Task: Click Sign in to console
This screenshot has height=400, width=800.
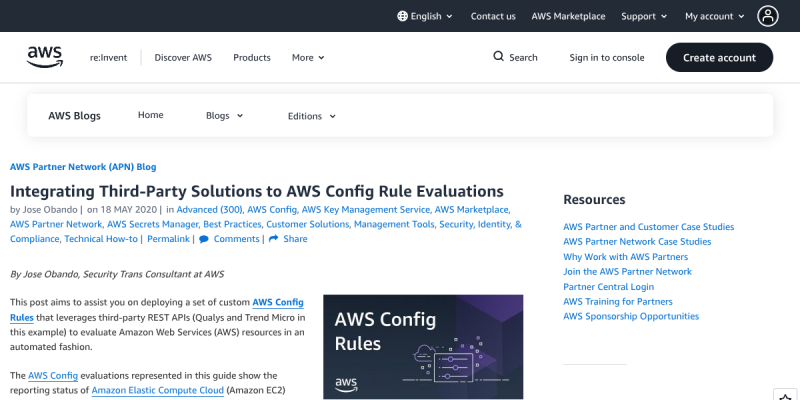Action: [607, 58]
